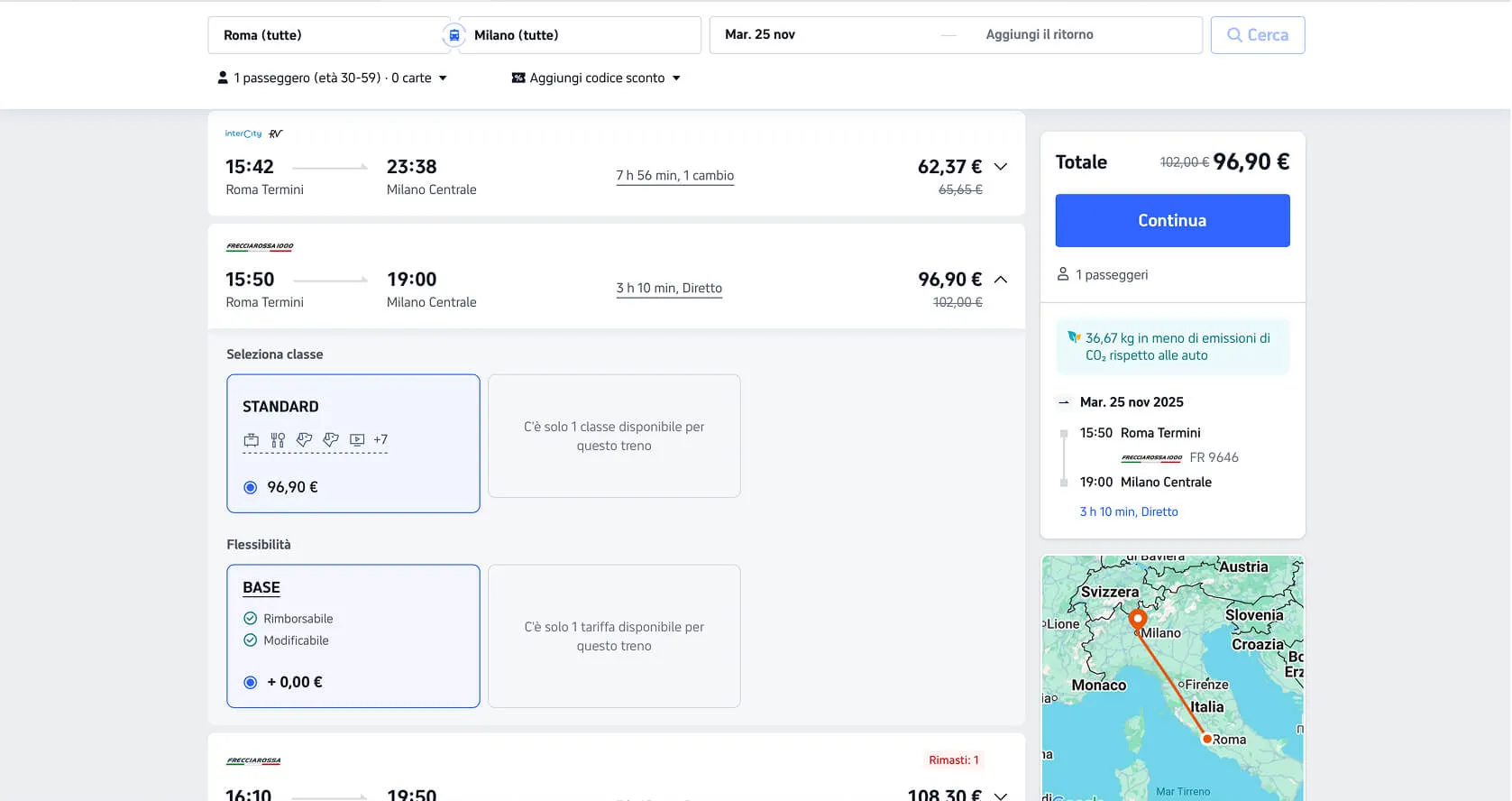Select the BASE fare radio button

[x=251, y=683]
